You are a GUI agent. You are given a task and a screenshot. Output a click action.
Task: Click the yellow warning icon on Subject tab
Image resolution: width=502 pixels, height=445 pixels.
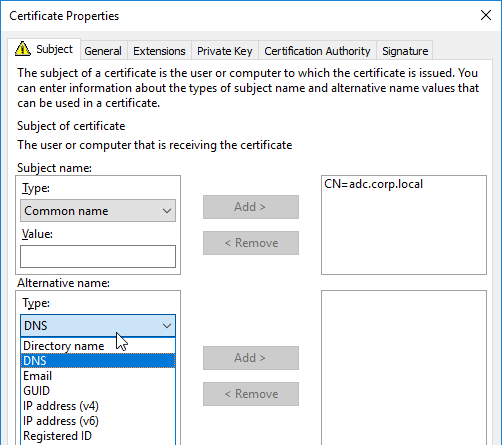pyautogui.click(x=23, y=49)
